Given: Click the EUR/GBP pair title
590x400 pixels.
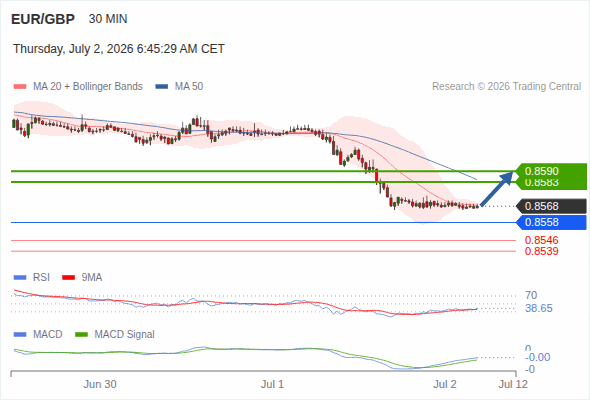Looking at the screenshot, I should (x=43, y=19).
